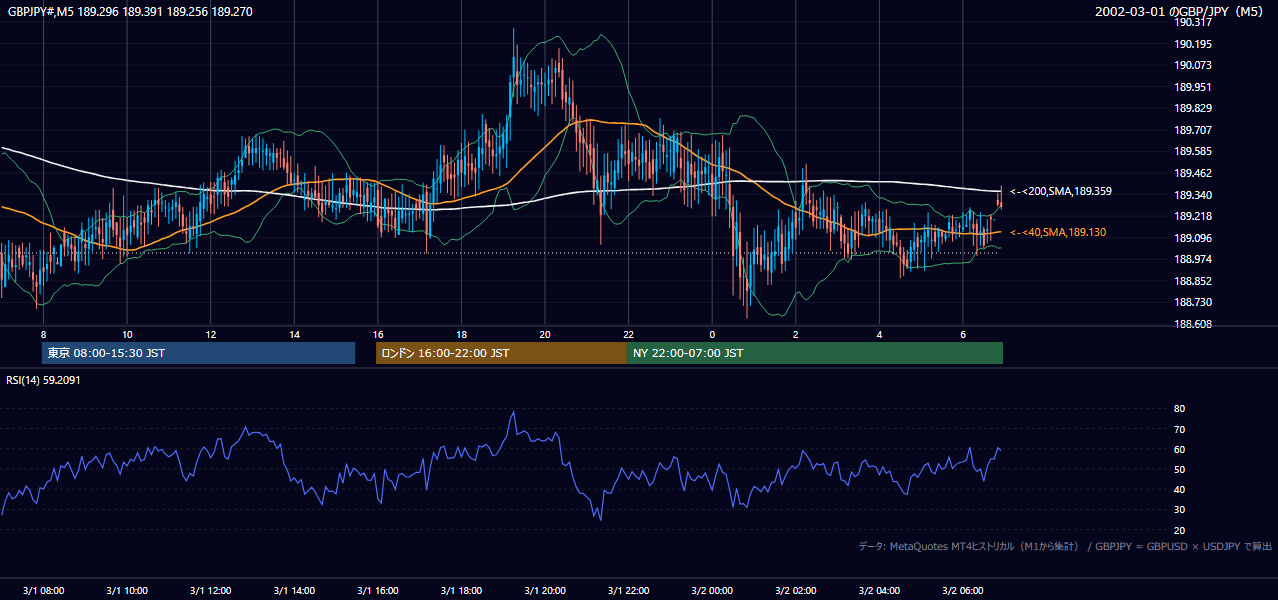This screenshot has height=600, width=1278.
Task: Click the 190.073 price axis label
Action: click(x=1193, y=65)
